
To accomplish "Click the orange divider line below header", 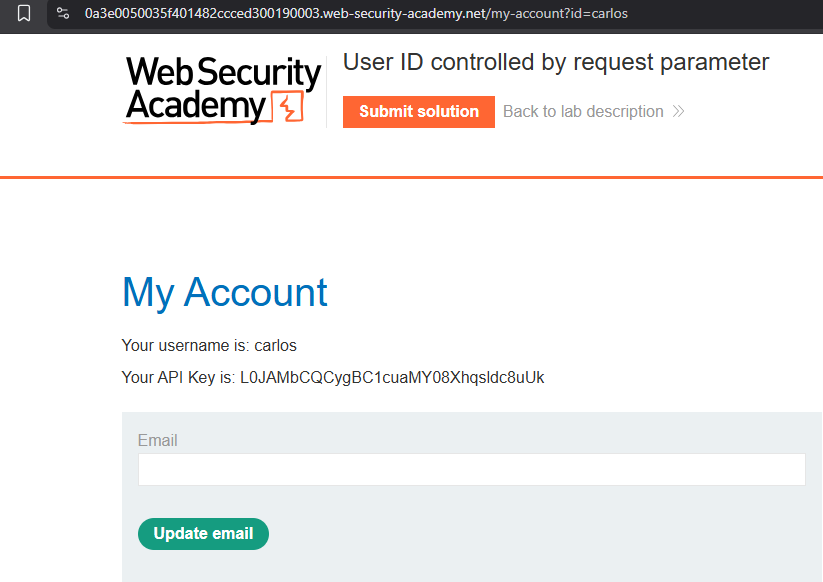I will (x=411, y=177).
